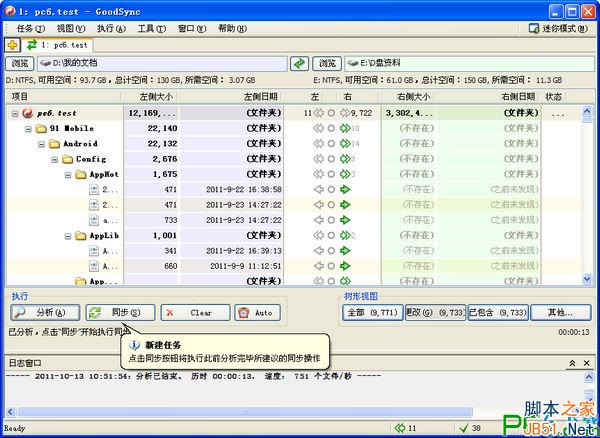Click left 浏览 button for D:\我的文档

point(20,64)
